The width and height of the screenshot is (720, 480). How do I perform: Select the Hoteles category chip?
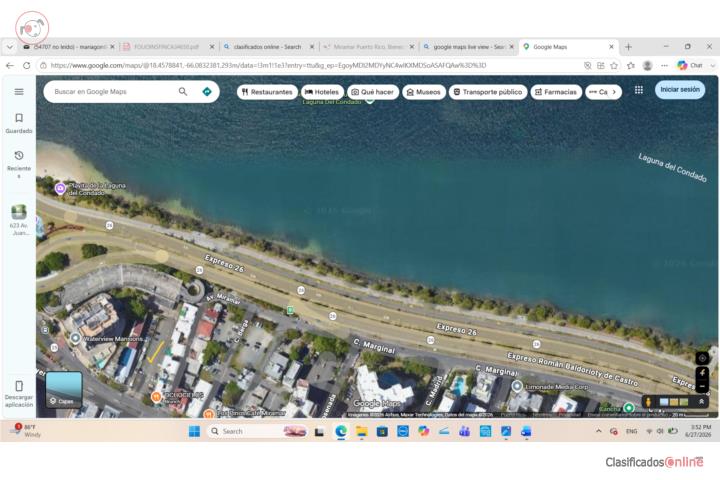click(x=322, y=92)
